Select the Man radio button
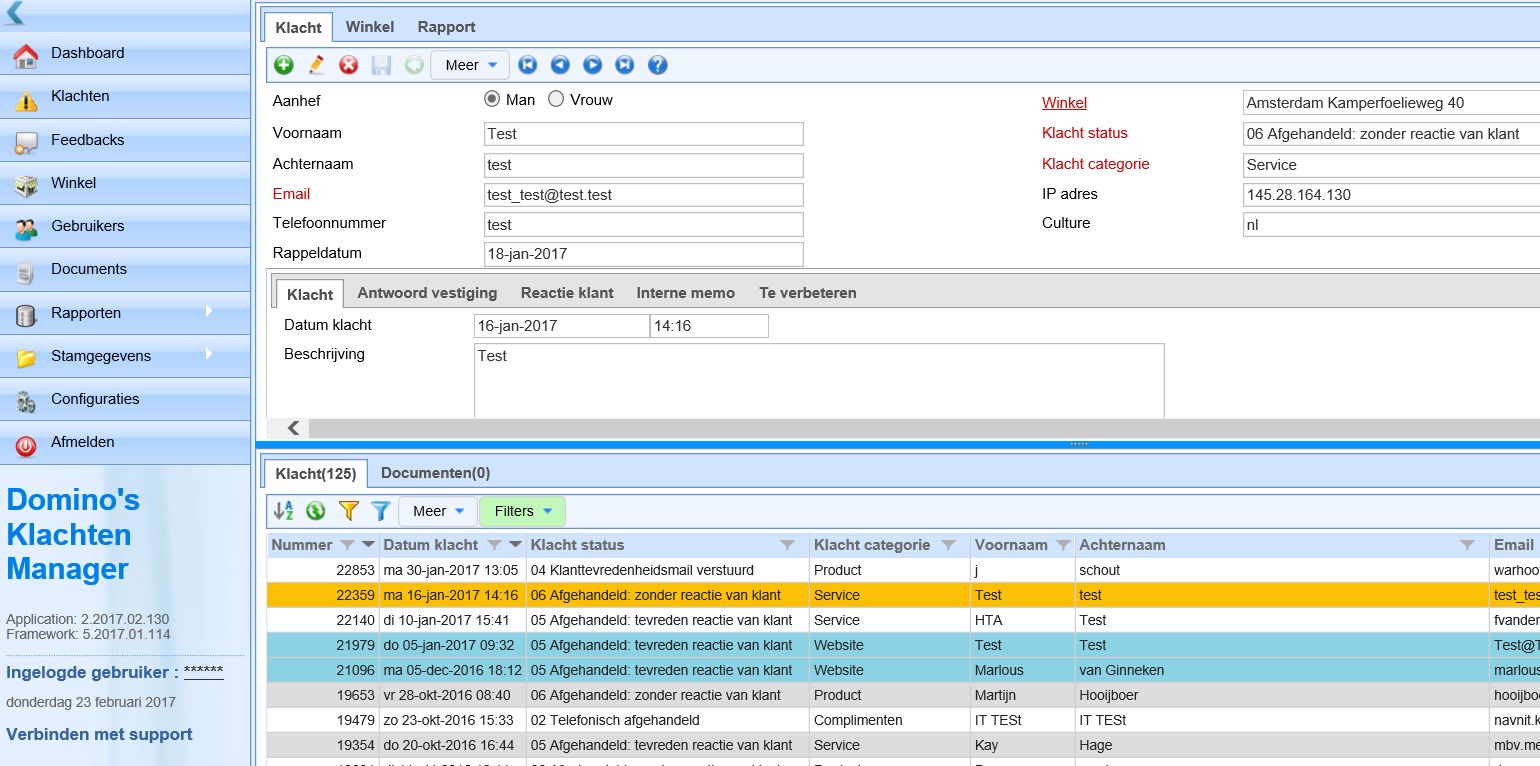The width and height of the screenshot is (1540, 766). [491, 99]
